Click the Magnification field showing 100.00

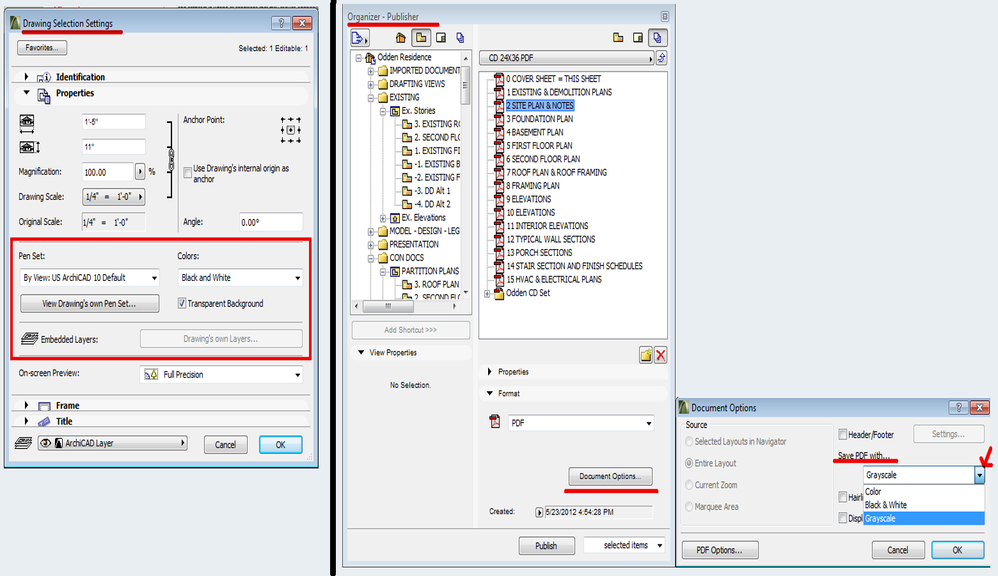pyautogui.click(x=108, y=172)
